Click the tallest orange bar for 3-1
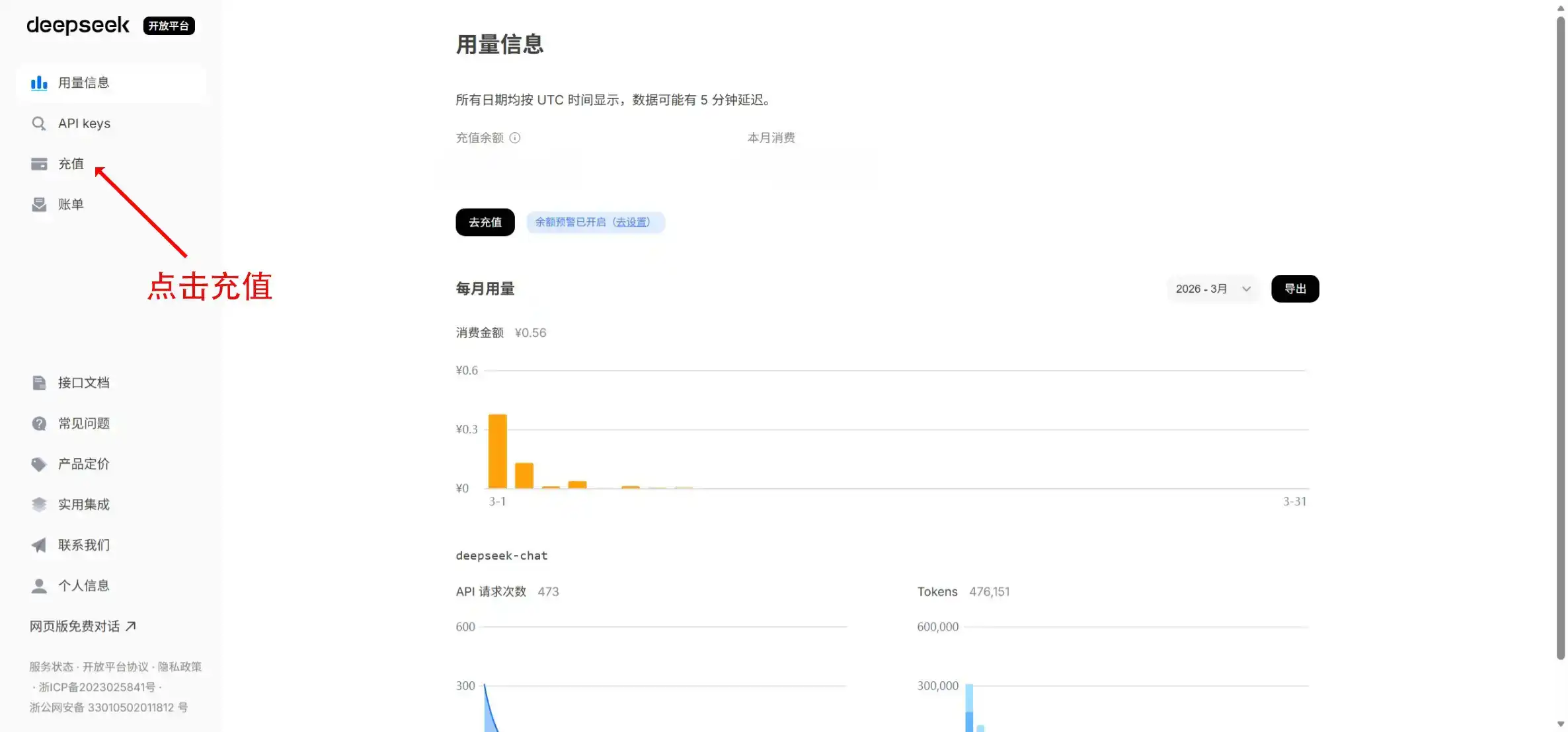 [x=497, y=451]
